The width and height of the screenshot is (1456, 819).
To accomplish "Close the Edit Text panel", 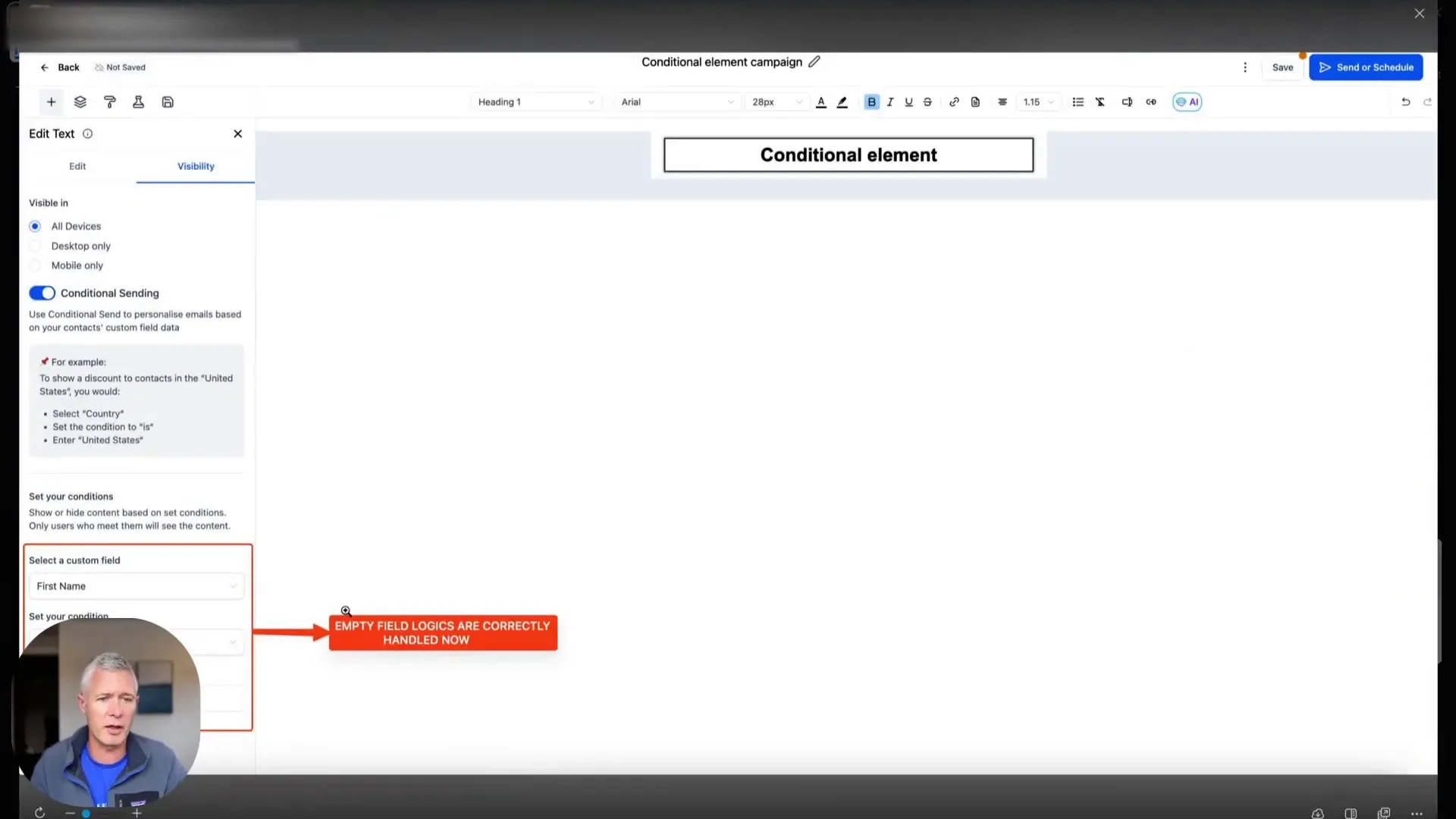I will 237,133.
